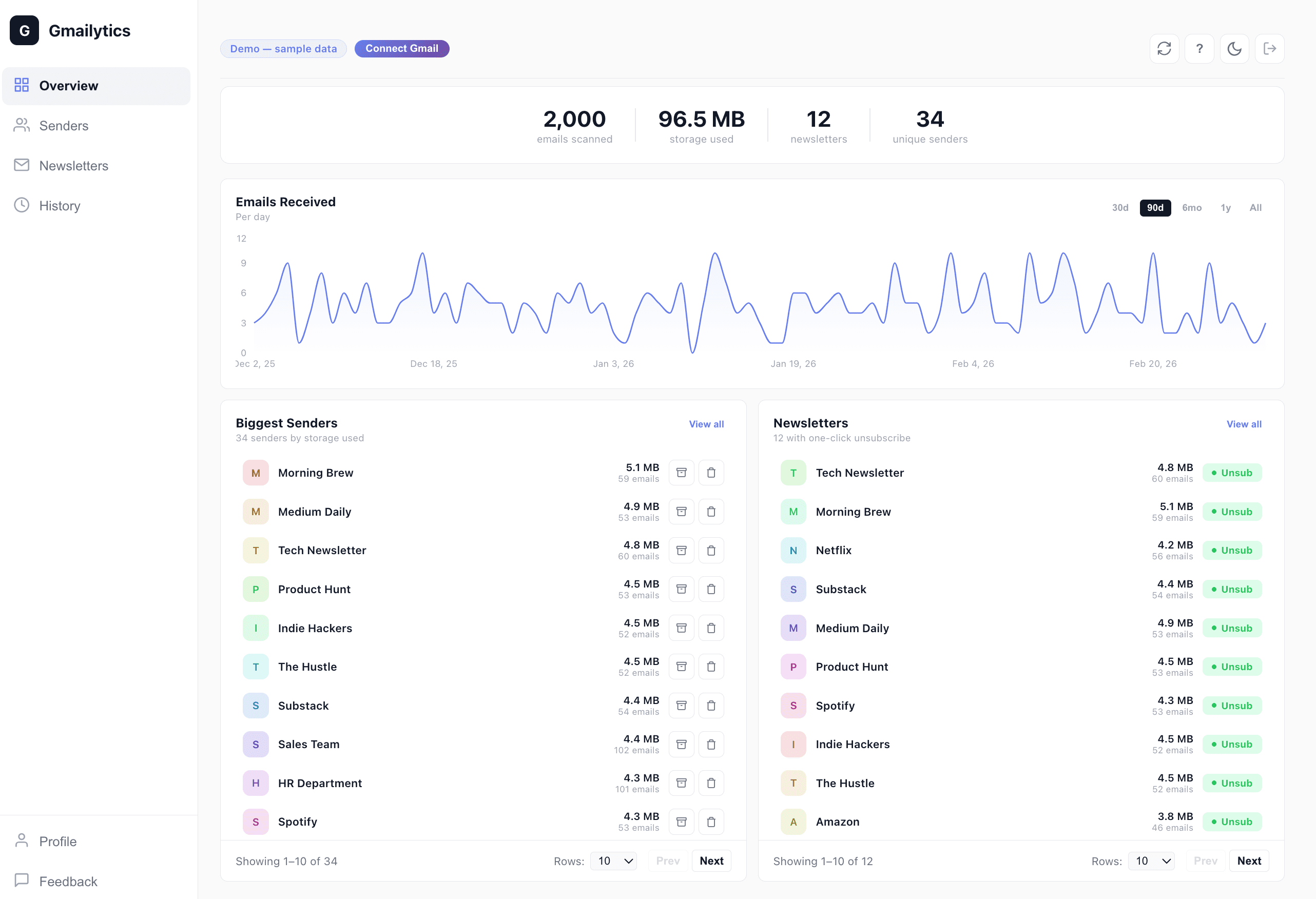
Task: Open the refresh/sync icon in top bar
Action: [1164, 49]
